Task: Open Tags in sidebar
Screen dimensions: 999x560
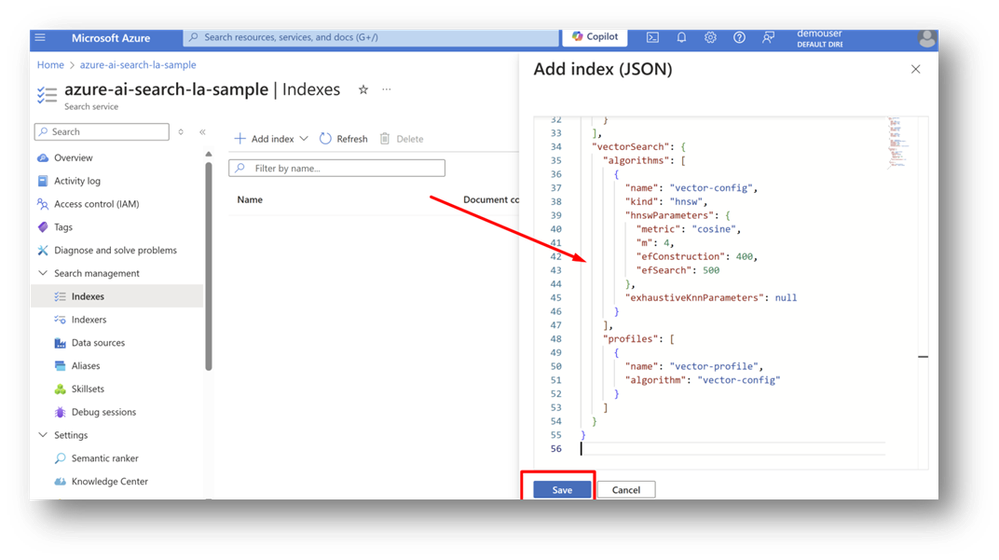Action: [62, 227]
